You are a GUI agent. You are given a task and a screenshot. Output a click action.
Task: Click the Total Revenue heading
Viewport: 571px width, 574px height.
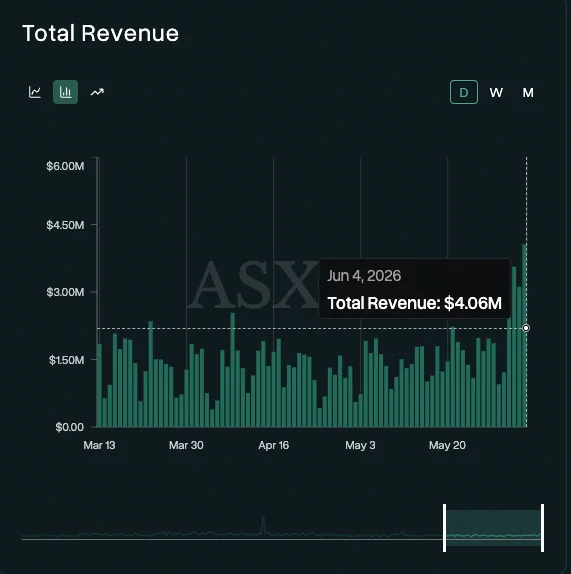[101, 33]
